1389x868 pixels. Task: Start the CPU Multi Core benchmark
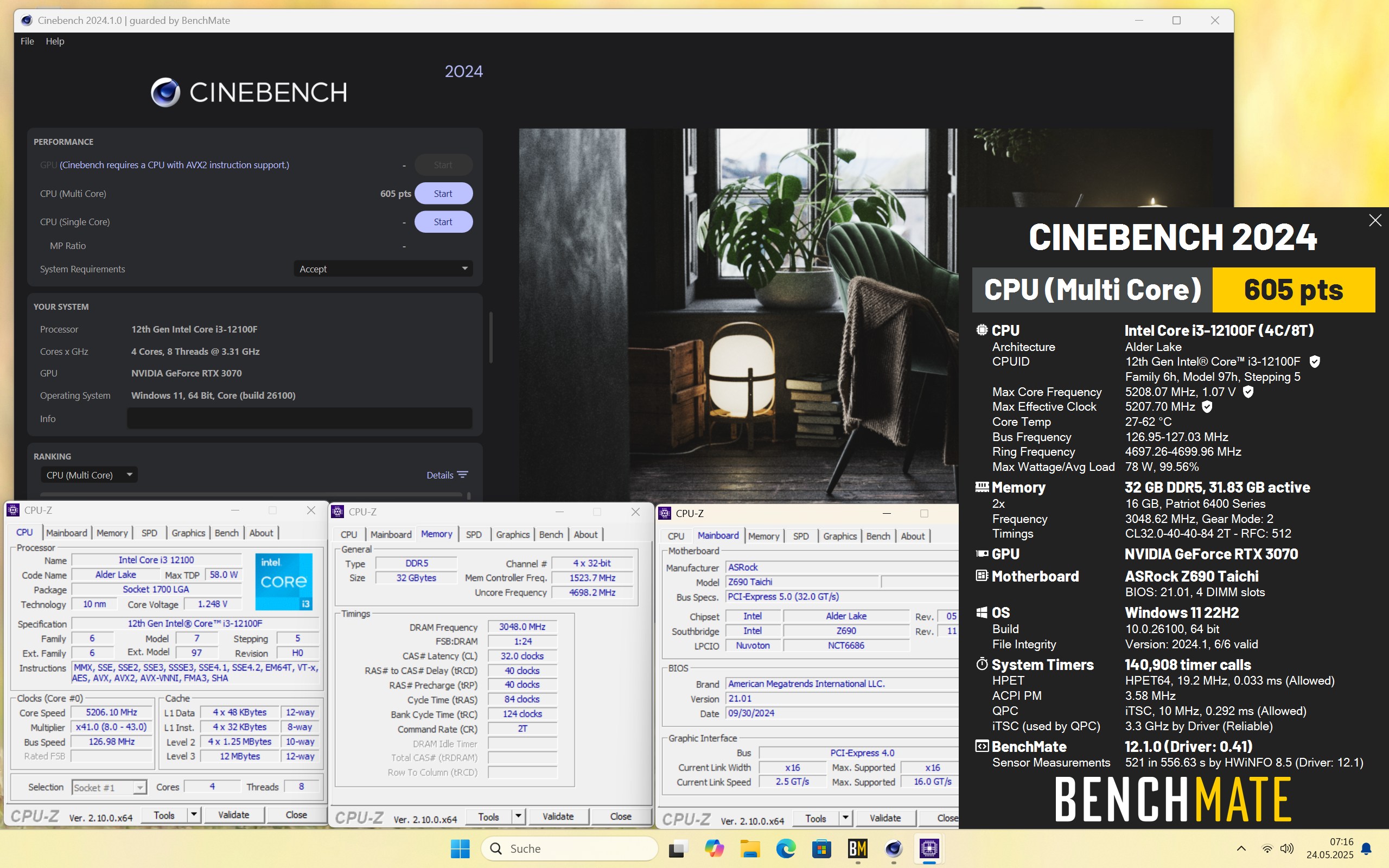[x=443, y=194]
